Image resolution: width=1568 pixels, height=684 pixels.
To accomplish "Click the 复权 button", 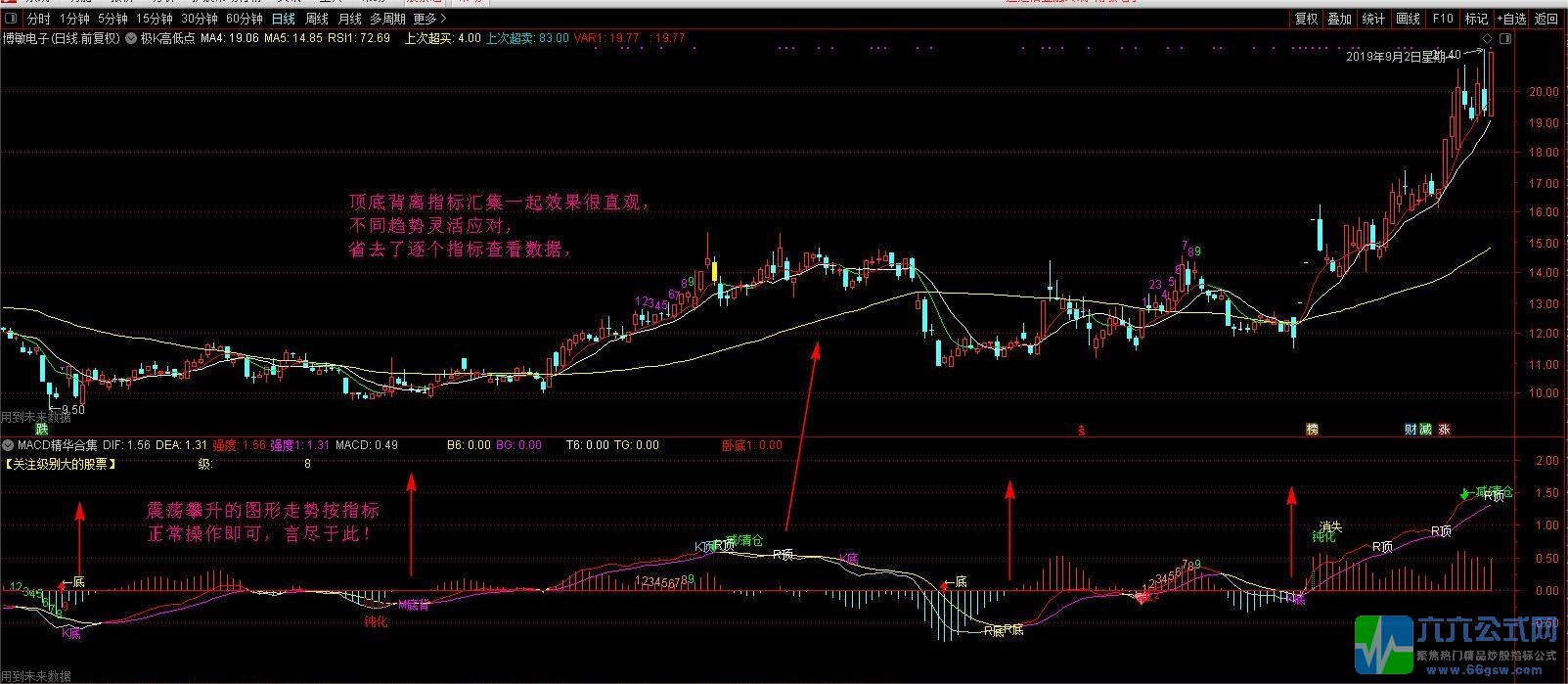I will tap(1306, 19).
